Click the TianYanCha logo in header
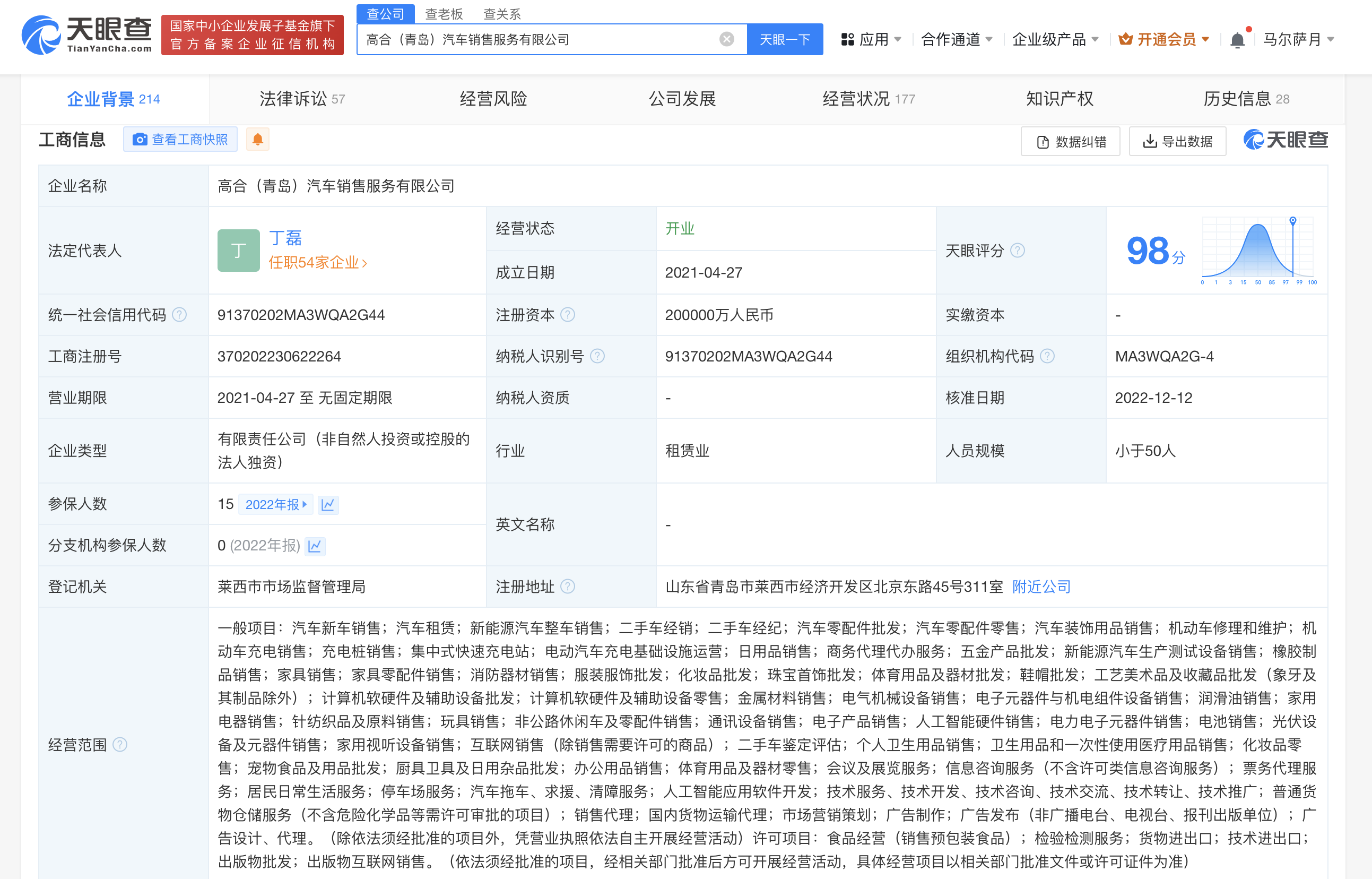 (86, 36)
